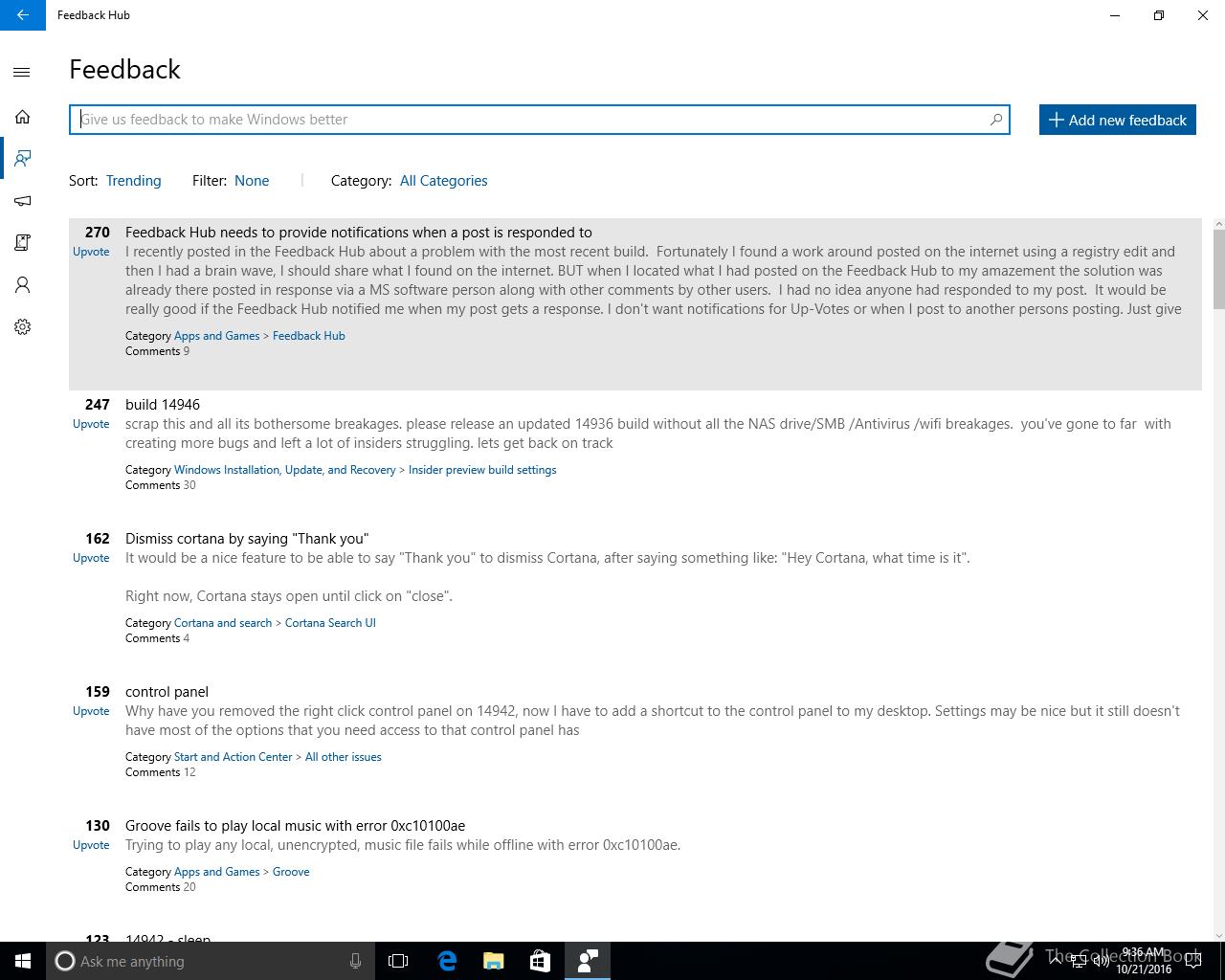The width and height of the screenshot is (1225, 980).
Task: Open the Quests icon in the sidebar
Action: click(x=22, y=243)
